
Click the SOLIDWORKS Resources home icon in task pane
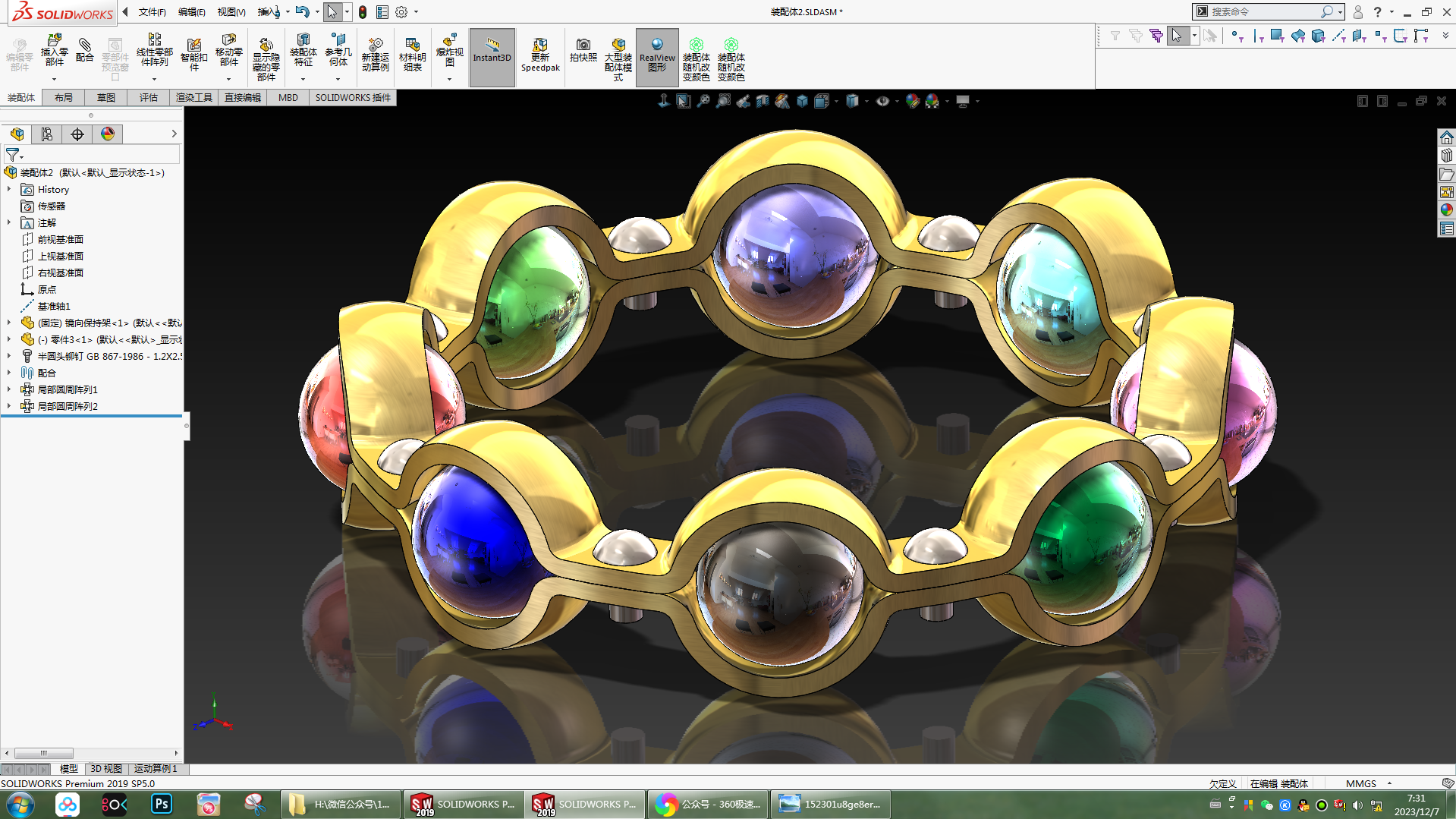pos(1447,137)
